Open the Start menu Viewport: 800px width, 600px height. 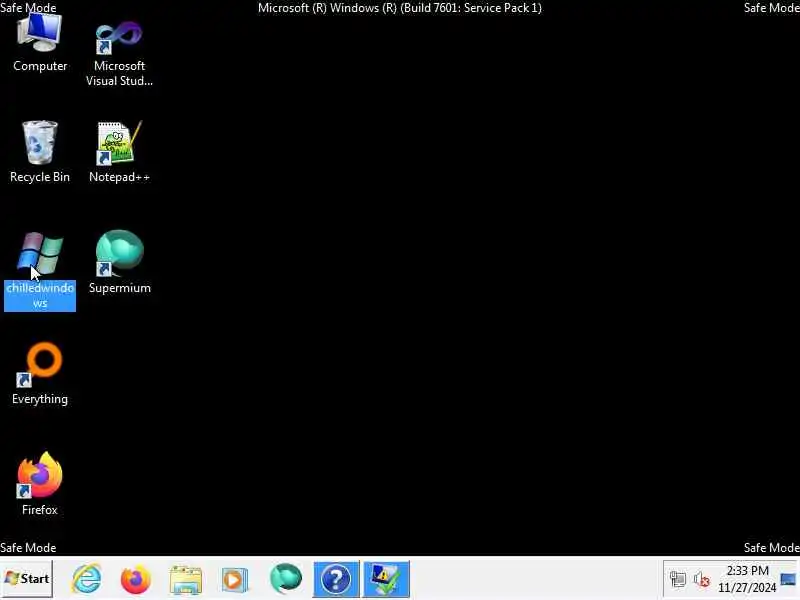[x=27, y=579]
